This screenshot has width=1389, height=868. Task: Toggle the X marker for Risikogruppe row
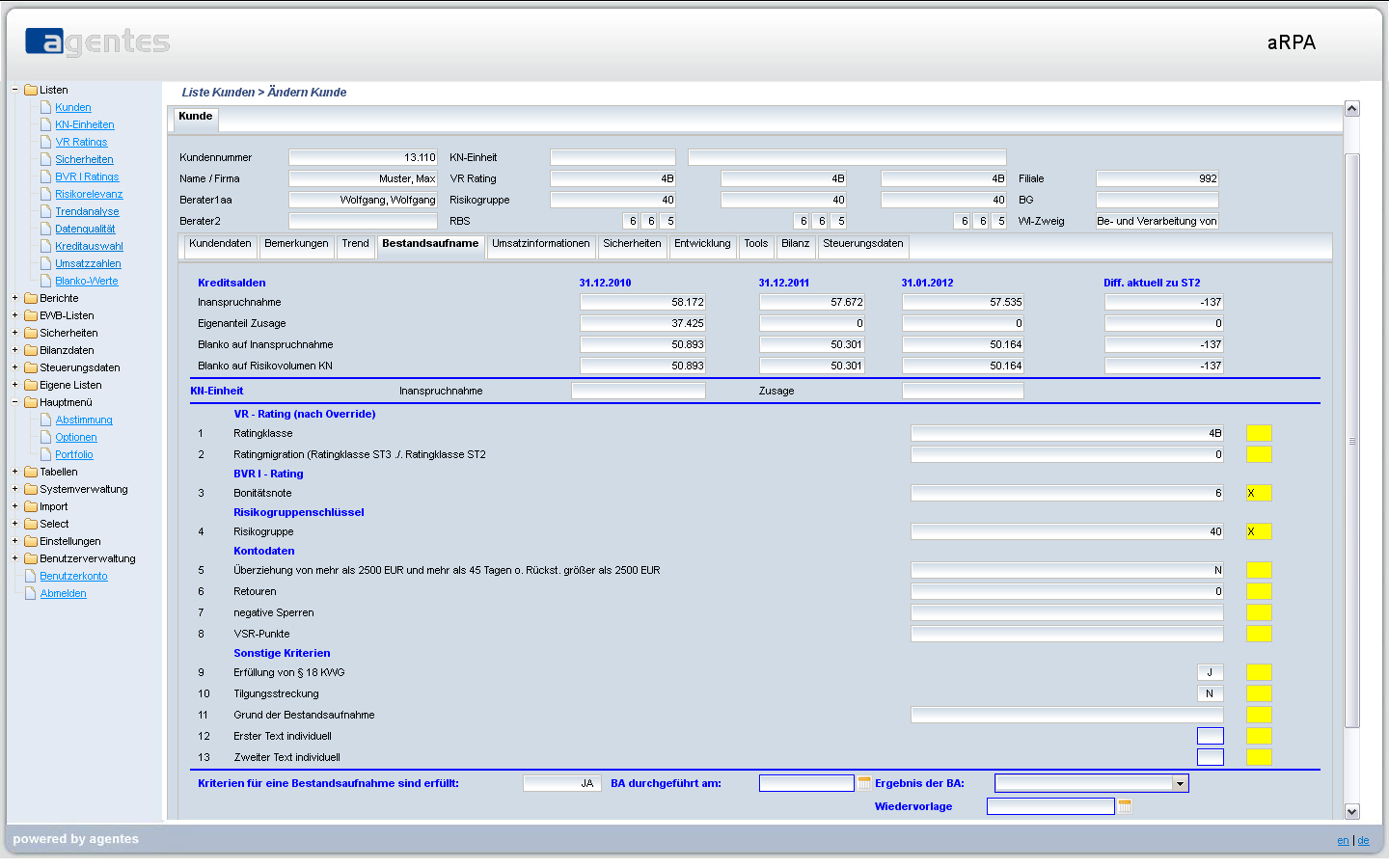[1259, 531]
